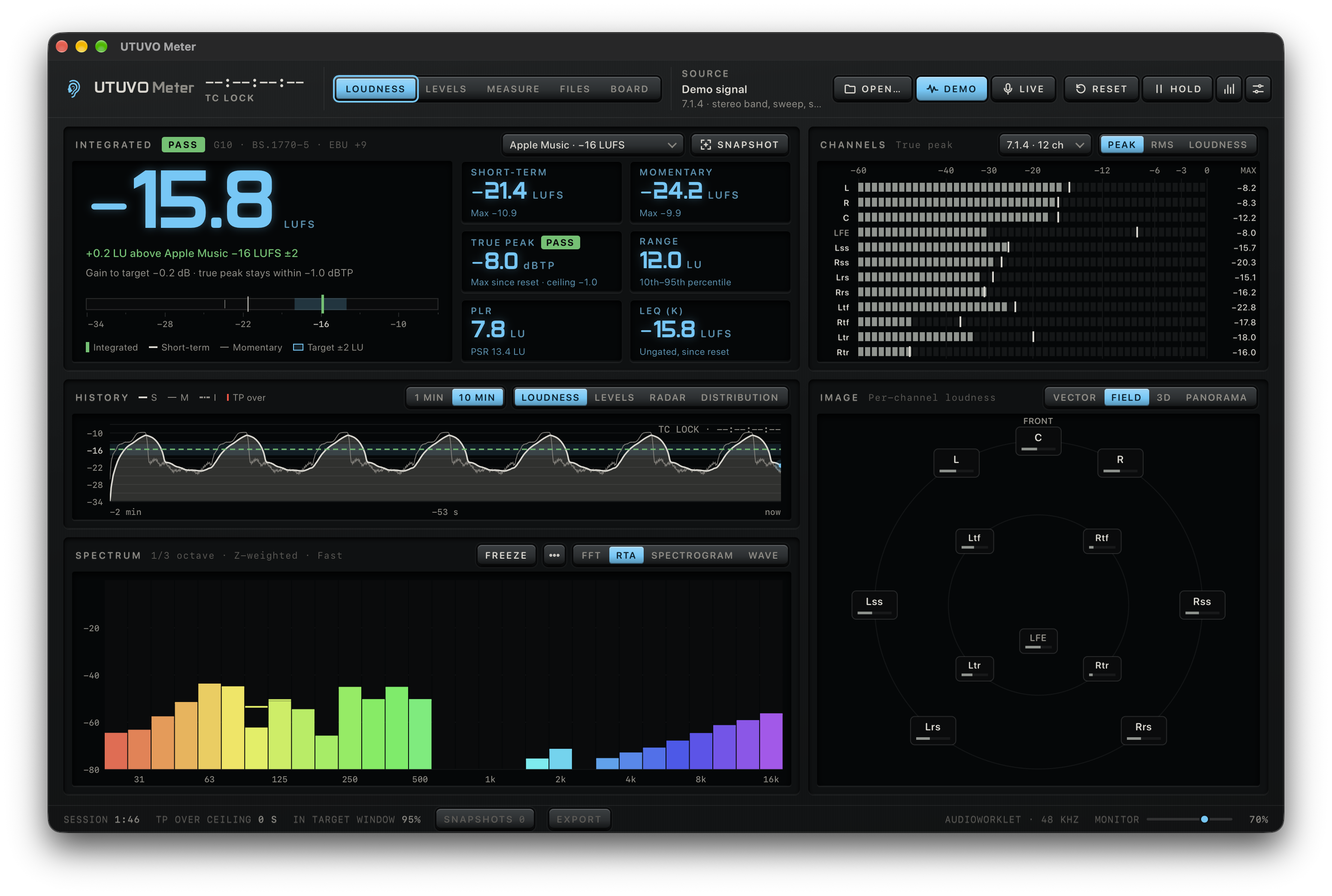The image size is (1332, 896).
Task: Click the capture icon in the SNAPSHOT button
Action: (x=706, y=145)
